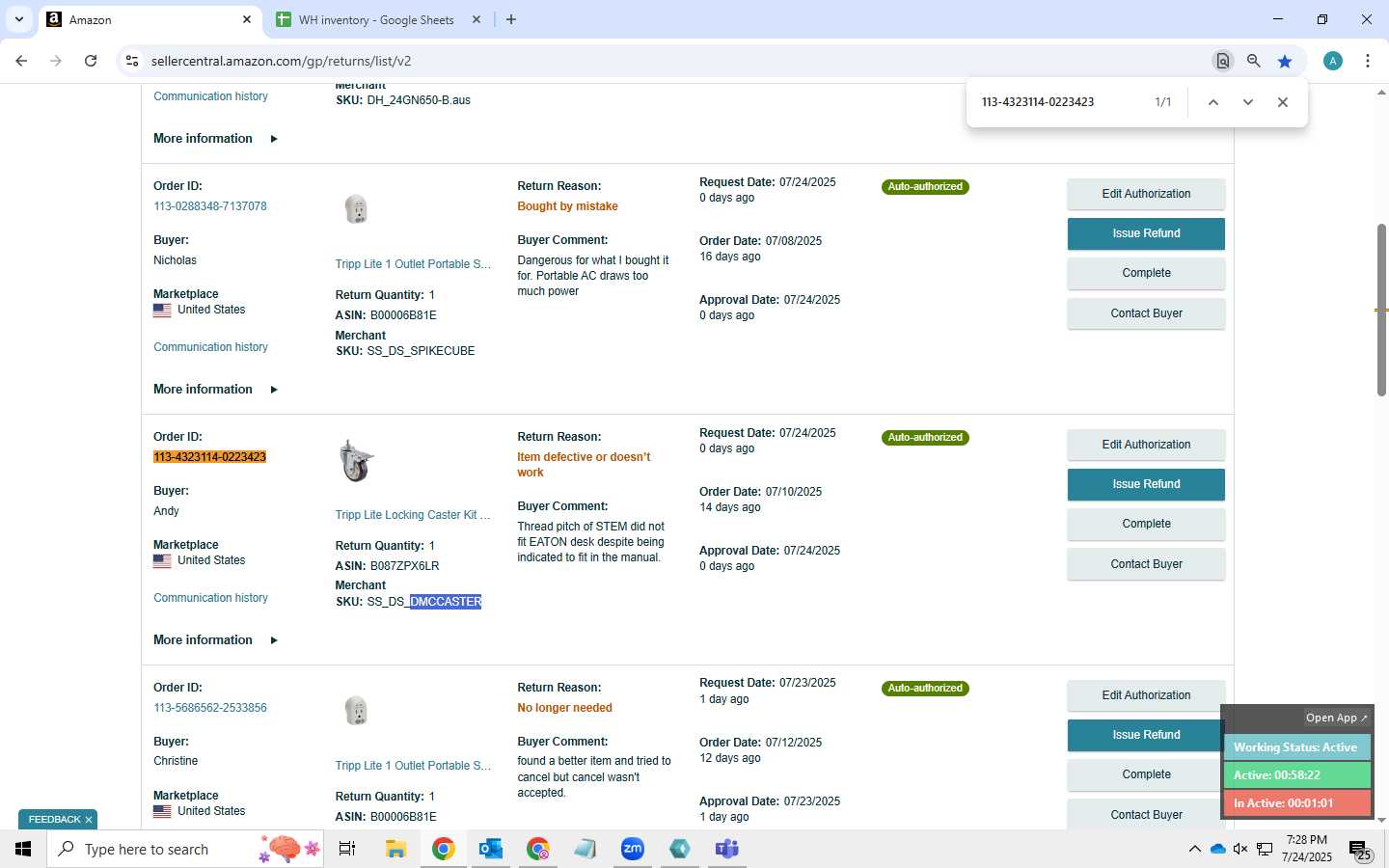Open order 113-5686562-2533856 link
This screenshot has width=1389, height=868.
(x=210, y=708)
